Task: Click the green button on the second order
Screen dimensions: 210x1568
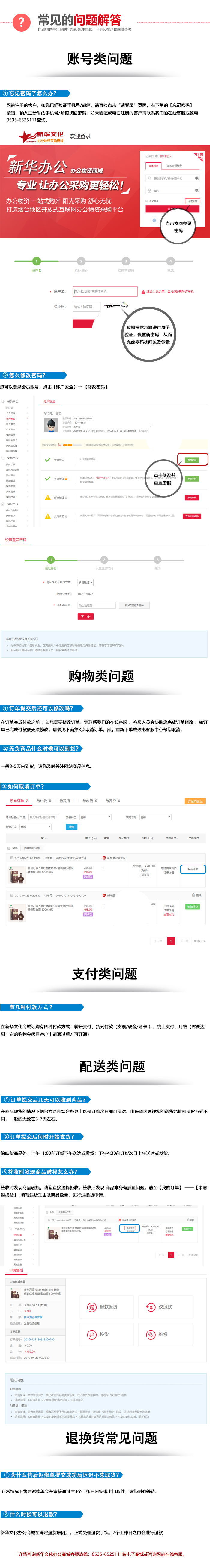Action: 192,906
